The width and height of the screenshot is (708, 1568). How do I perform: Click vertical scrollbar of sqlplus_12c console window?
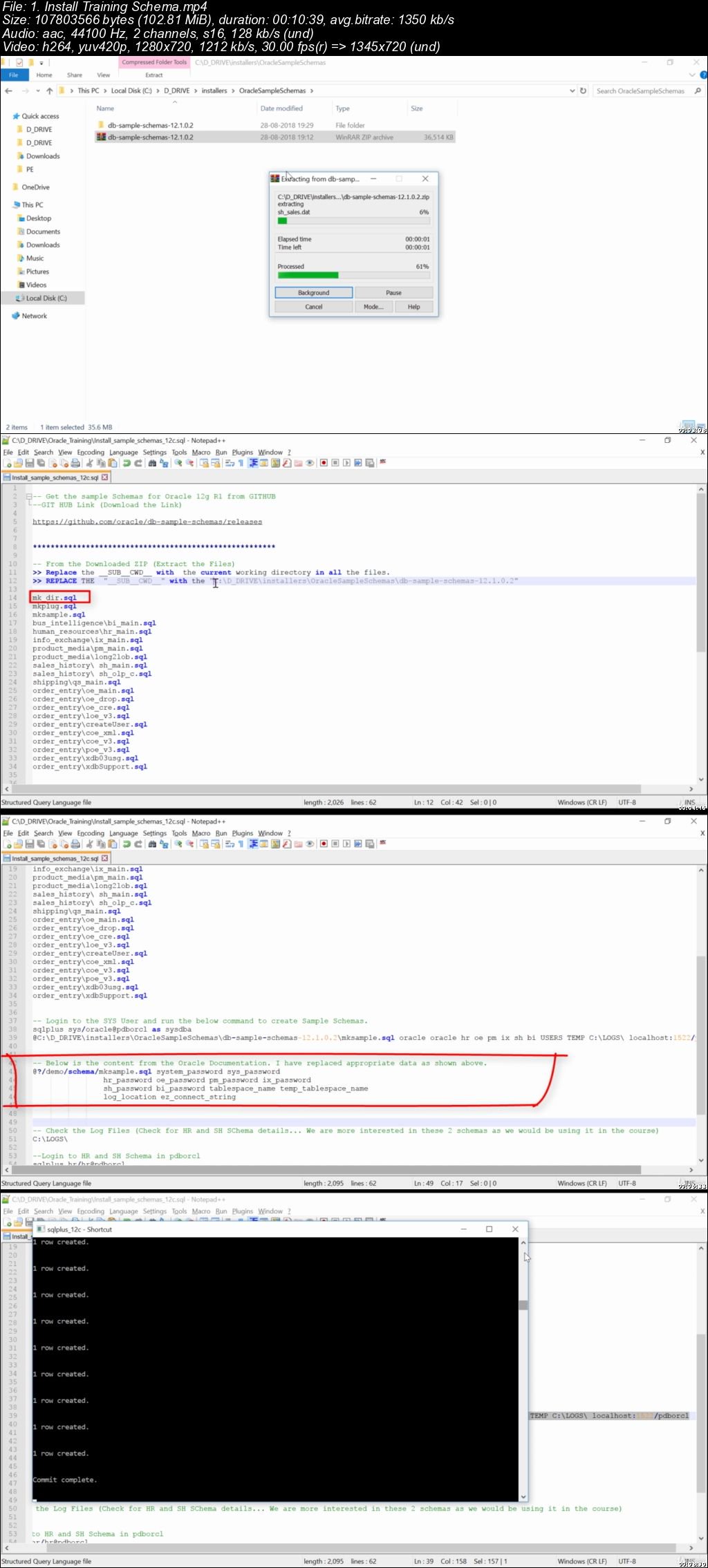[x=523, y=1368]
